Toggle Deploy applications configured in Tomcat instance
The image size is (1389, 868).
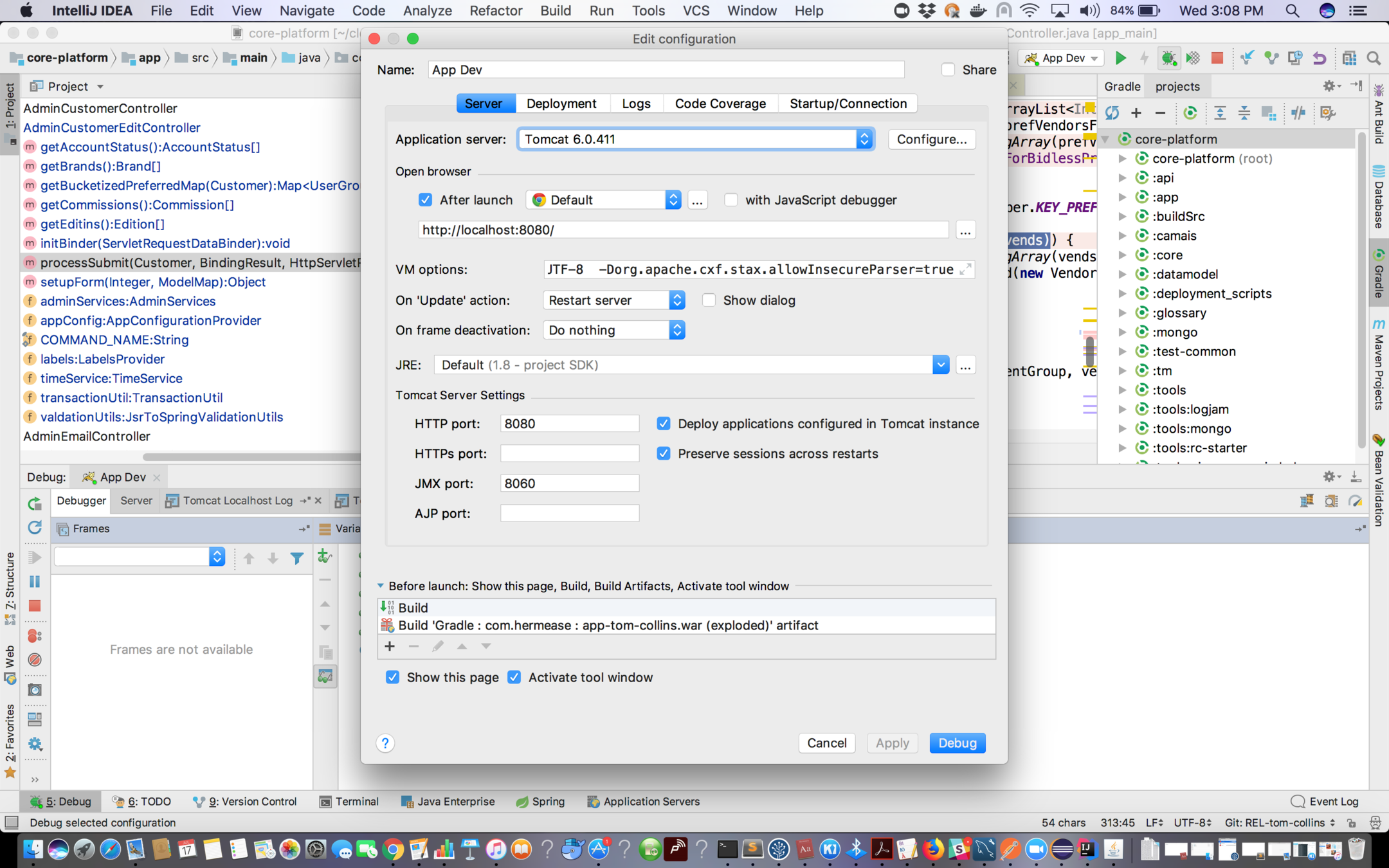click(664, 424)
